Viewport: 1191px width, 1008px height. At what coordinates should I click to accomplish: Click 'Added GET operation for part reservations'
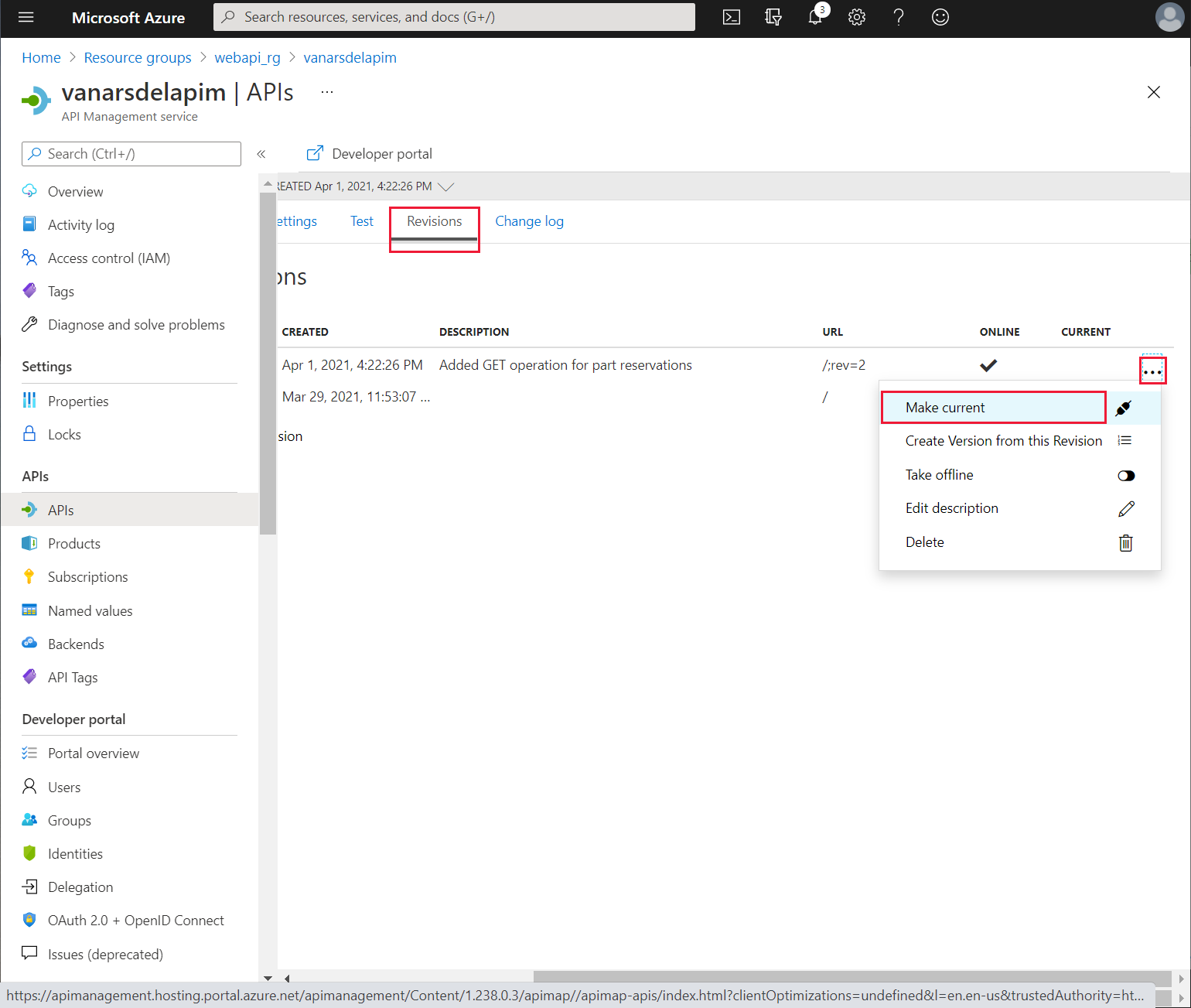click(x=565, y=365)
